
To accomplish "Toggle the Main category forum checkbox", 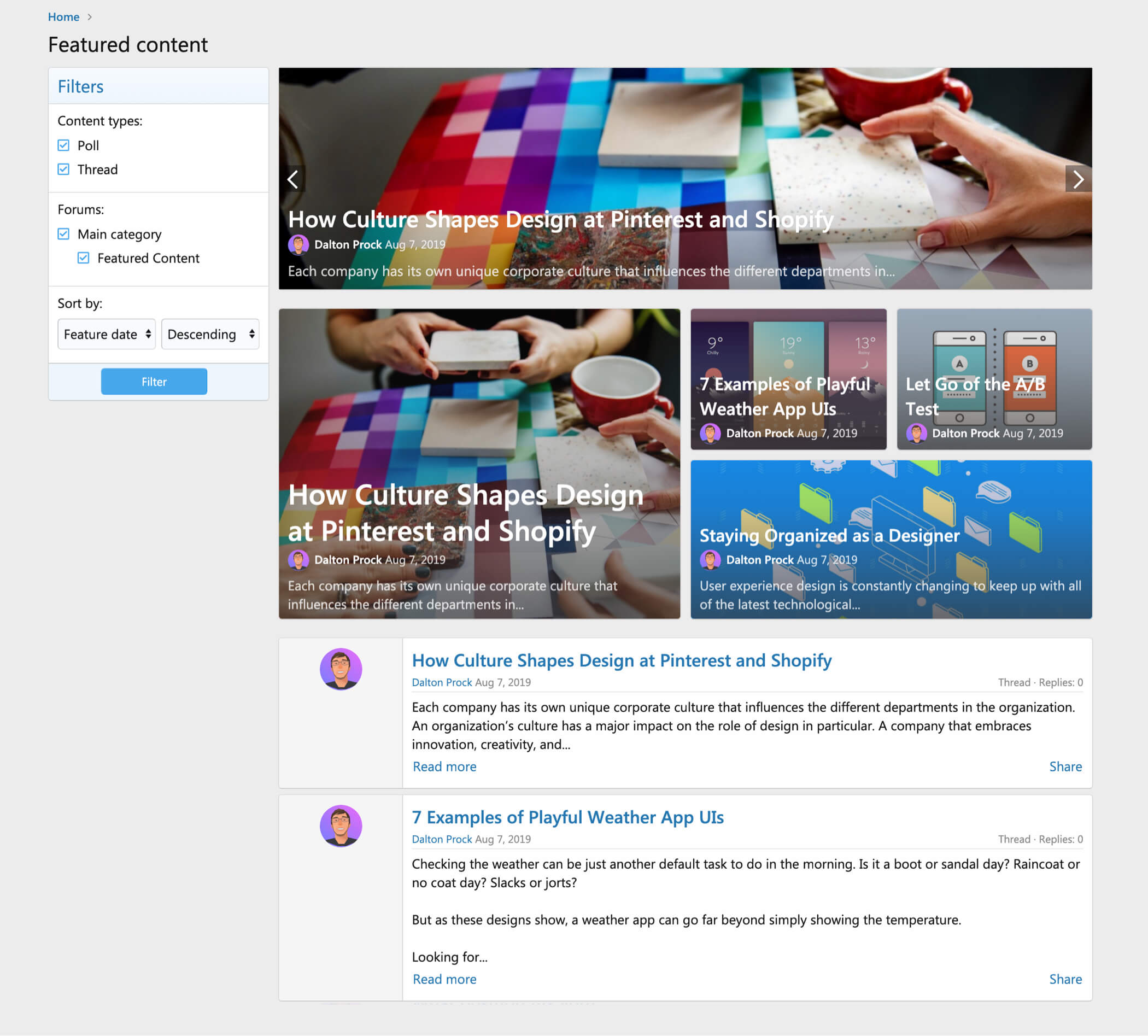I will 64,234.
